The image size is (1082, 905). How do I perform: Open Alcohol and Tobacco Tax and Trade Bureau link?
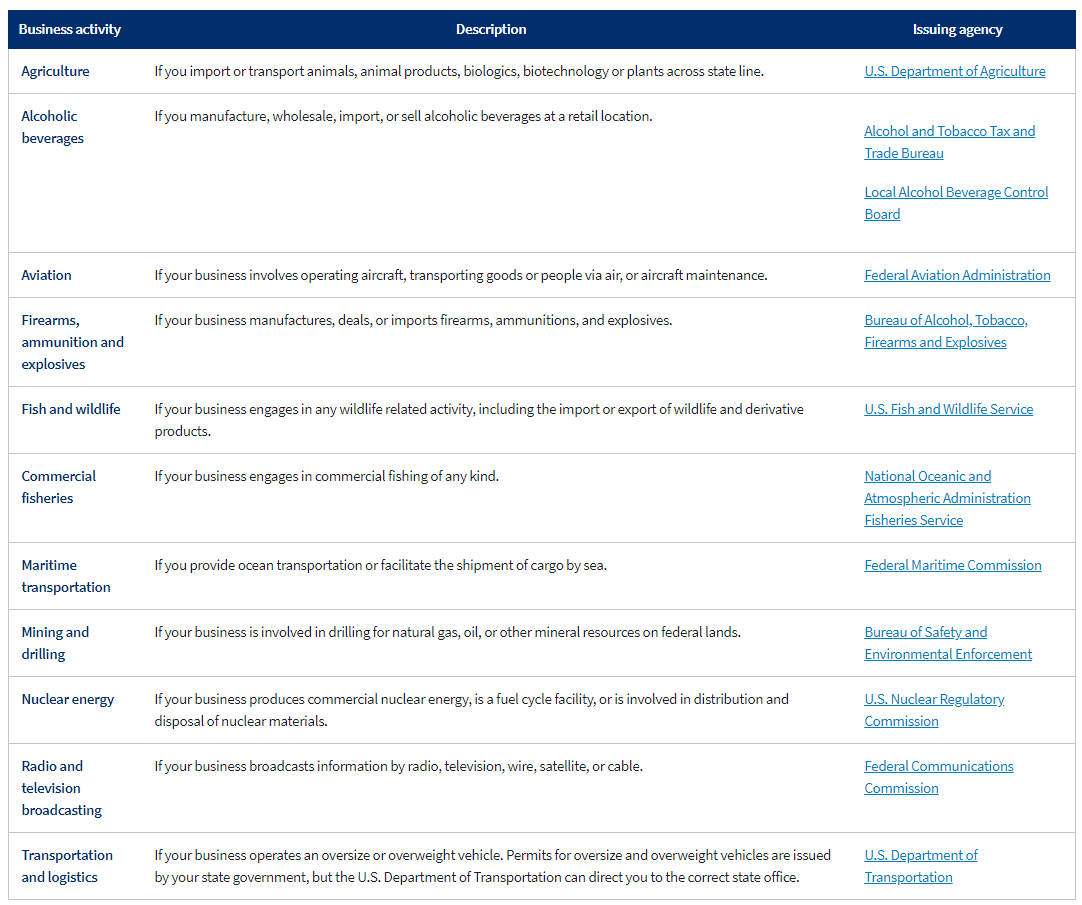click(950, 142)
